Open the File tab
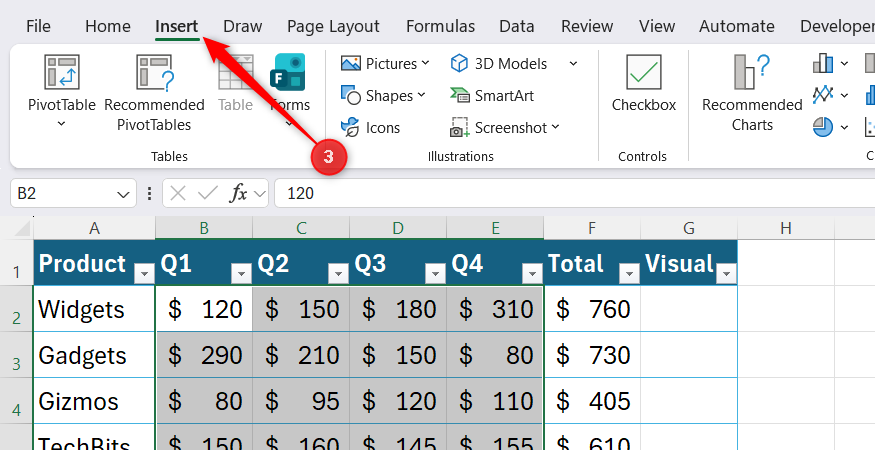875x450 pixels. 38,26
